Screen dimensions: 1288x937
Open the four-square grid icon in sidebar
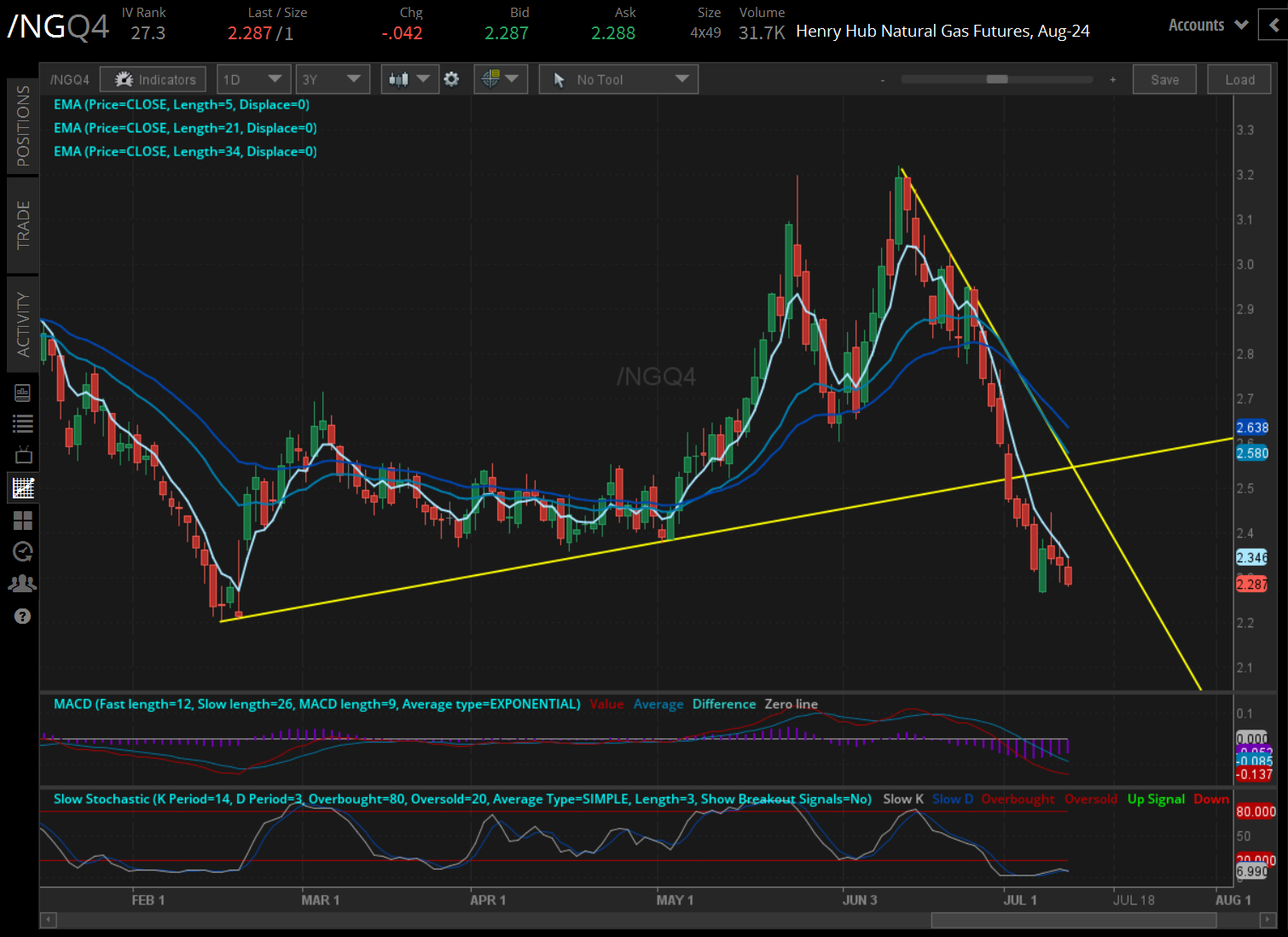click(x=23, y=520)
